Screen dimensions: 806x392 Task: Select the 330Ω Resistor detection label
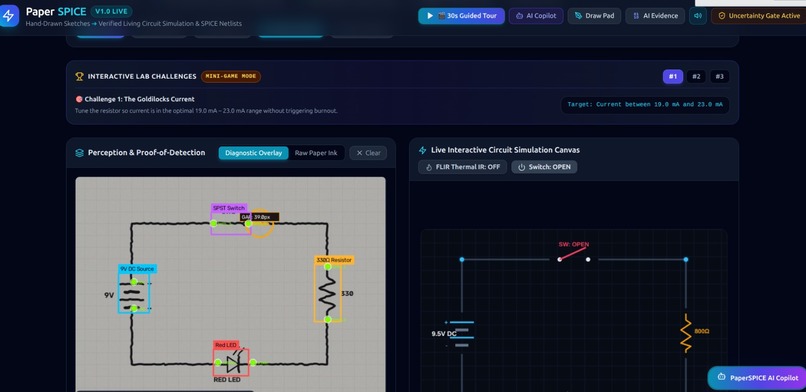pos(334,260)
